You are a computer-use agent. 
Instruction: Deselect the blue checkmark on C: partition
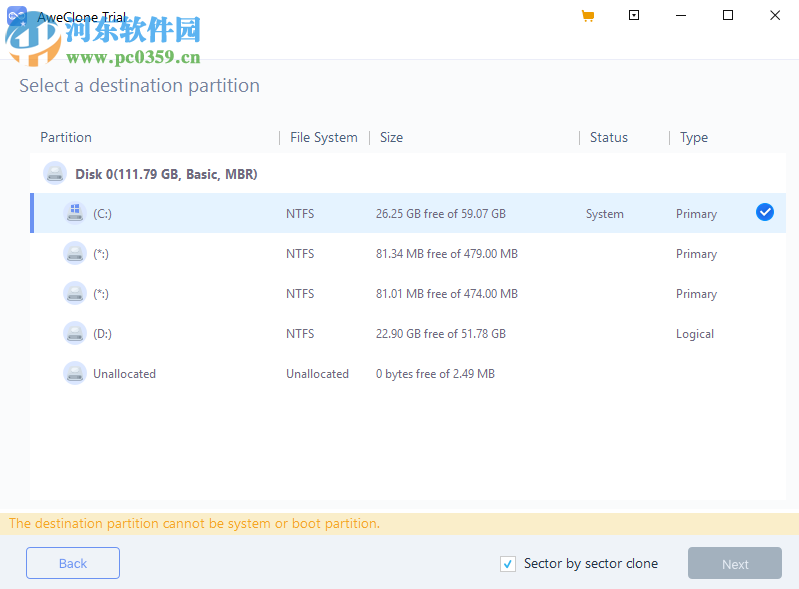[x=765, y=212]
